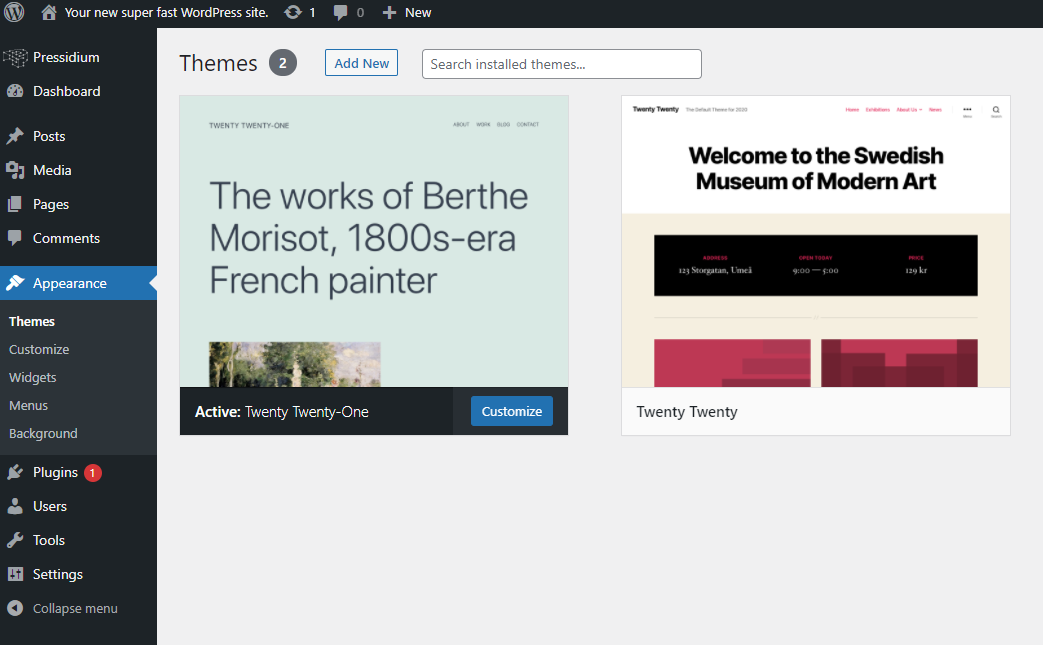Open Plugins in sidebar

click(56, 472)
